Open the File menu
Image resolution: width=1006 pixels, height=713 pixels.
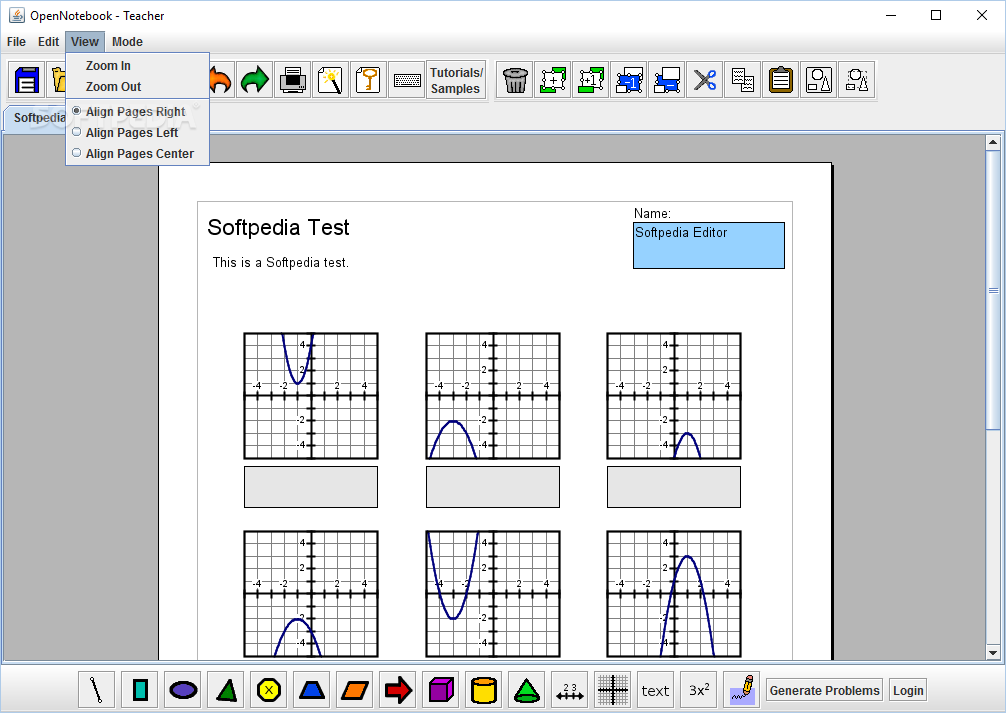[16, 42]
